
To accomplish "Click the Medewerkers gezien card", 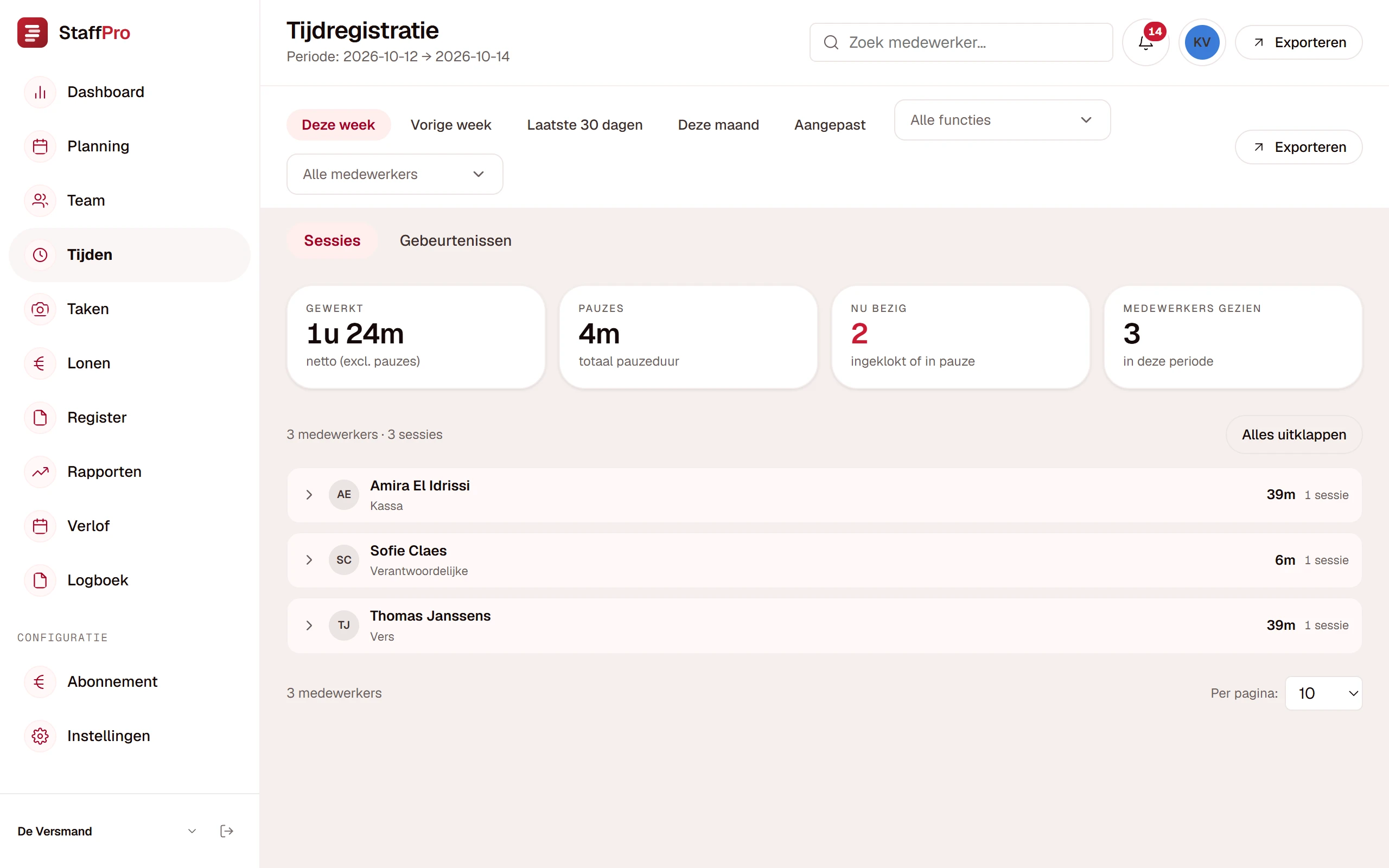I will (1233, 337).
